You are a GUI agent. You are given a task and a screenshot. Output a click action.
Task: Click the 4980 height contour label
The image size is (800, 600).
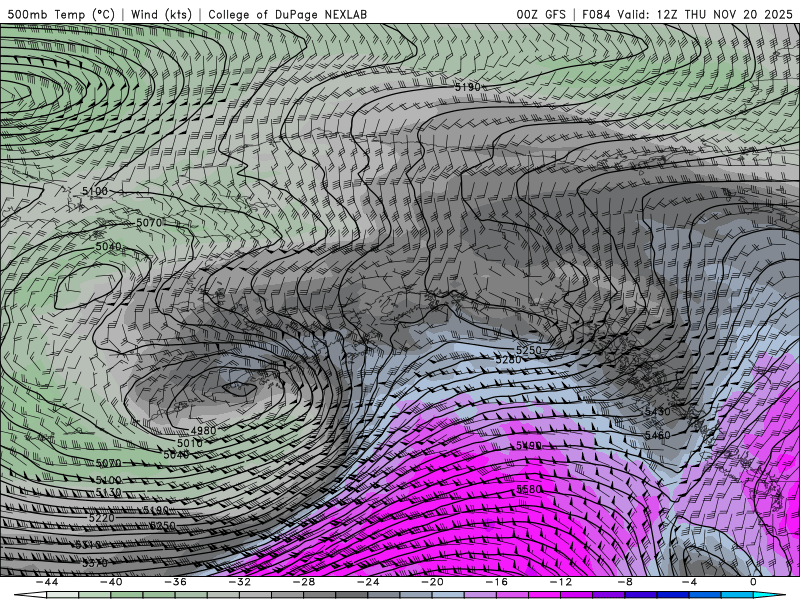(203, 431)
